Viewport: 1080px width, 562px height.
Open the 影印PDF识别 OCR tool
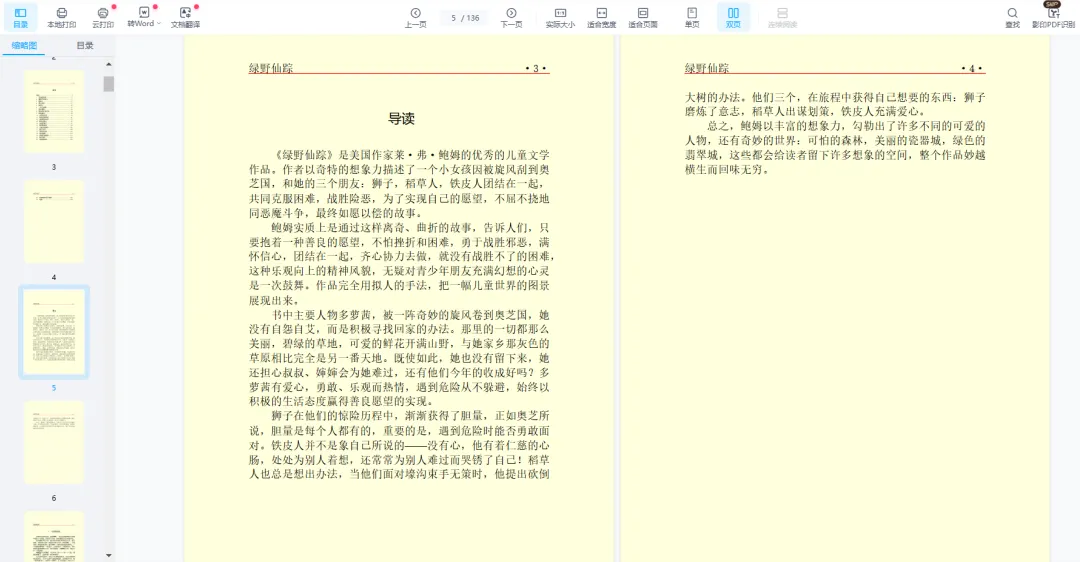tap(1053, 17)
